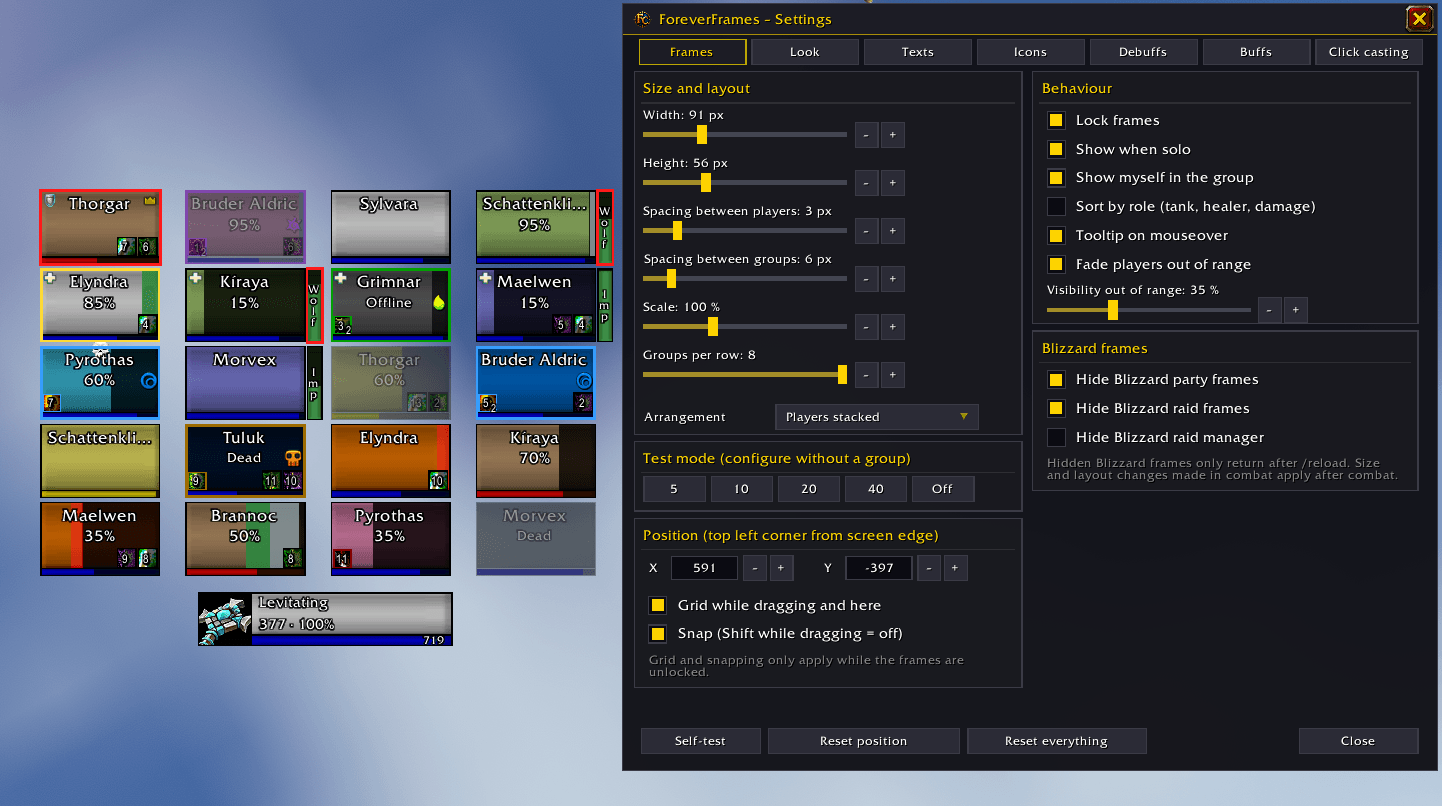1442x806 pixels.
Task: Toggle Fade players out of range
Action: [1056, 264]
